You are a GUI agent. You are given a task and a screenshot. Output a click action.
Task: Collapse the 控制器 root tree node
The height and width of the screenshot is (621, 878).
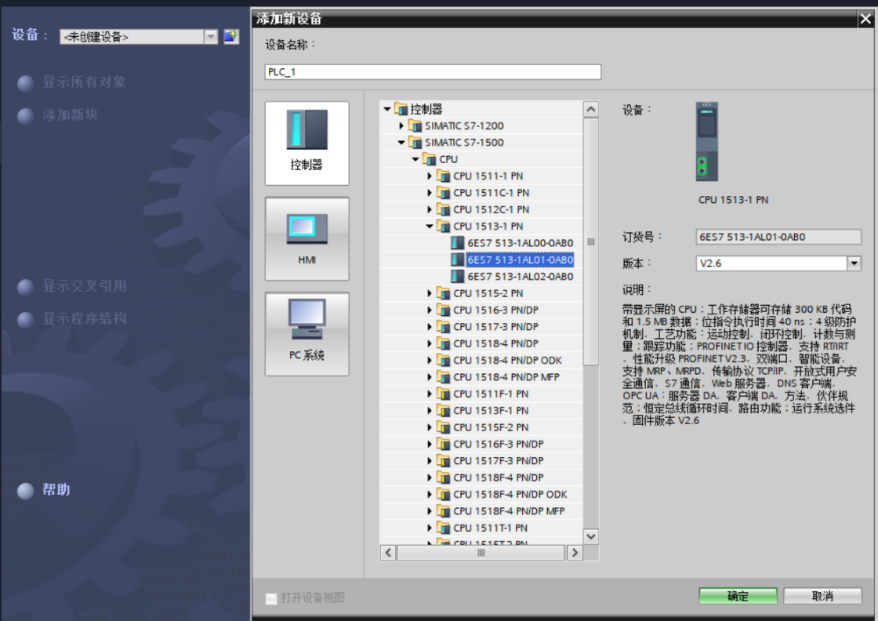(x=387, y=109)
